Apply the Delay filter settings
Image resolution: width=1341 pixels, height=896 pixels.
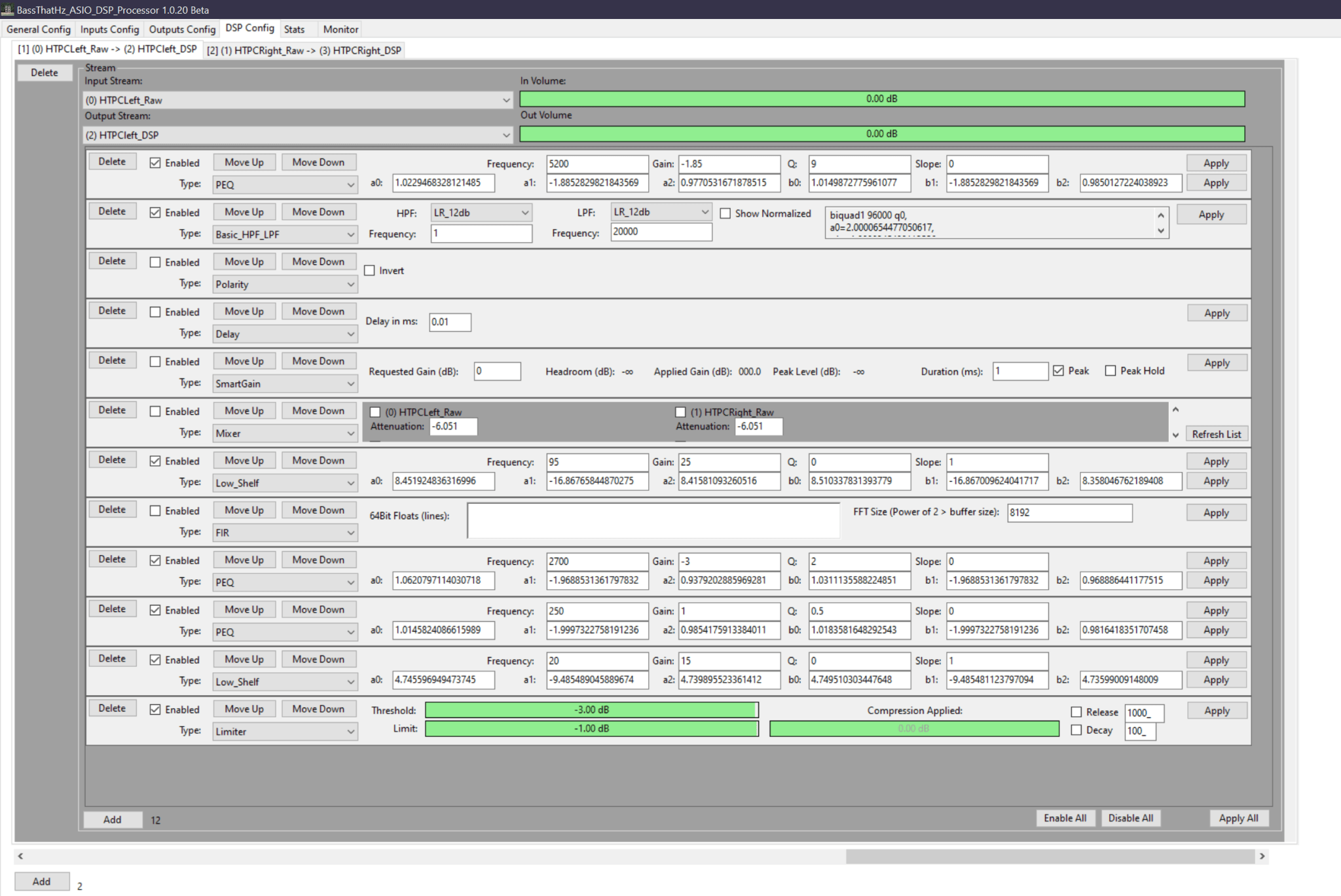click(x=1217, y=313)
